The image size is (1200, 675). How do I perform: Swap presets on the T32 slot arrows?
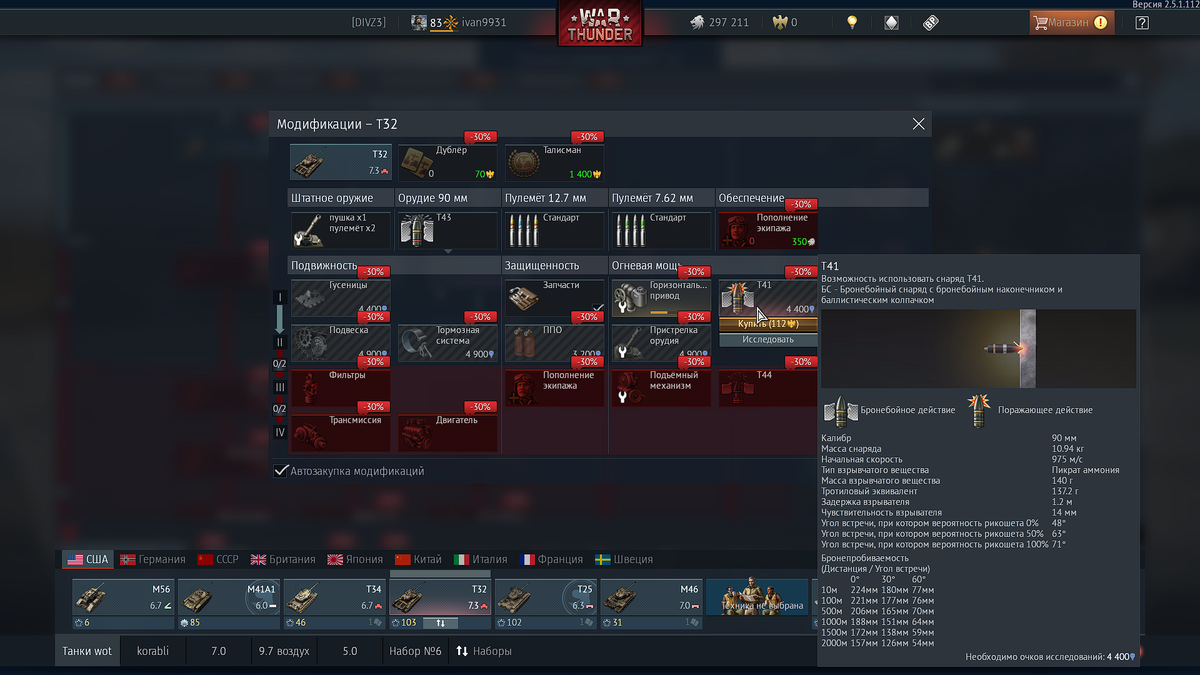440,622
